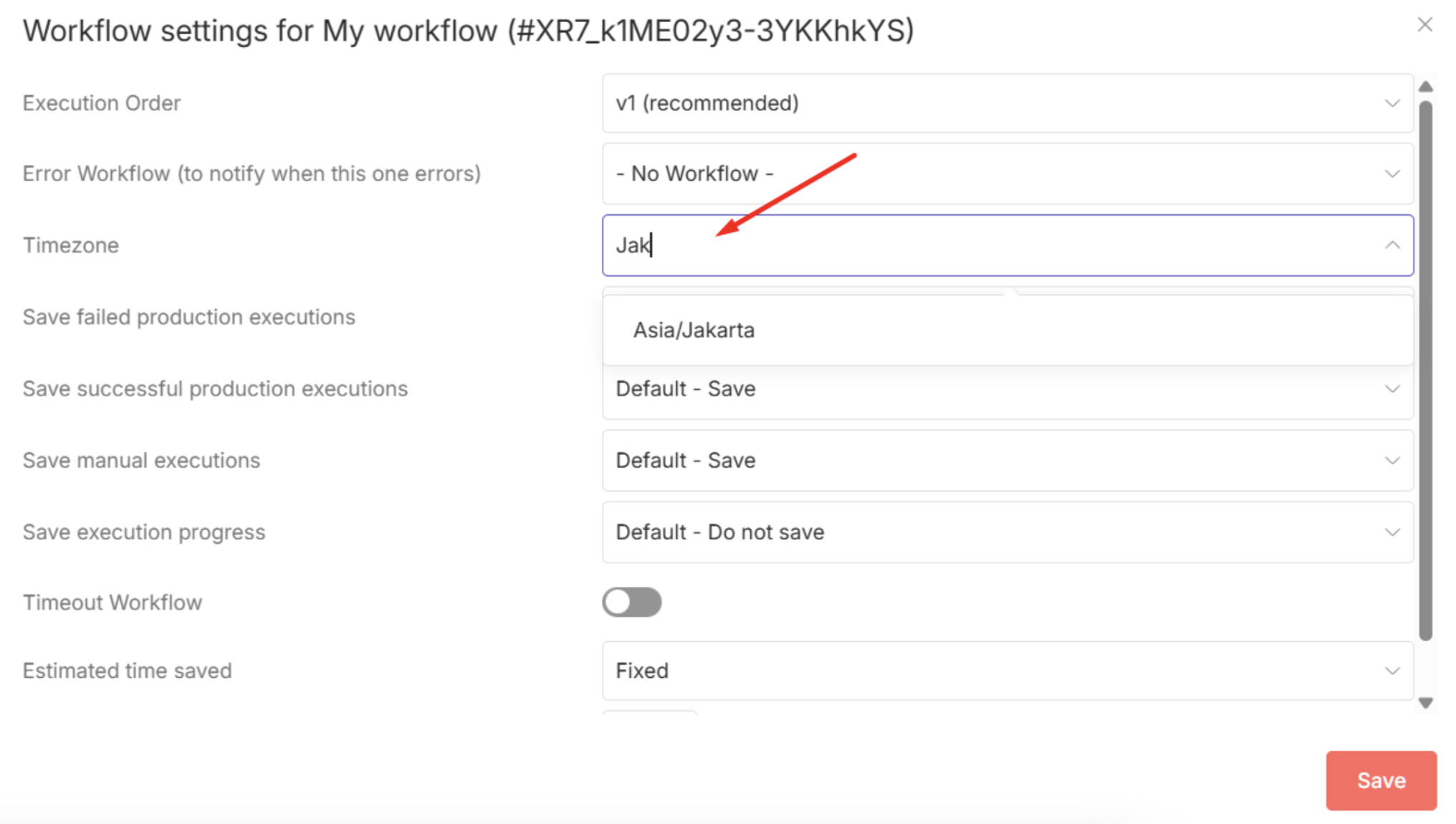Click the Error Workflow label text
1456x824 pixels.
252,173
